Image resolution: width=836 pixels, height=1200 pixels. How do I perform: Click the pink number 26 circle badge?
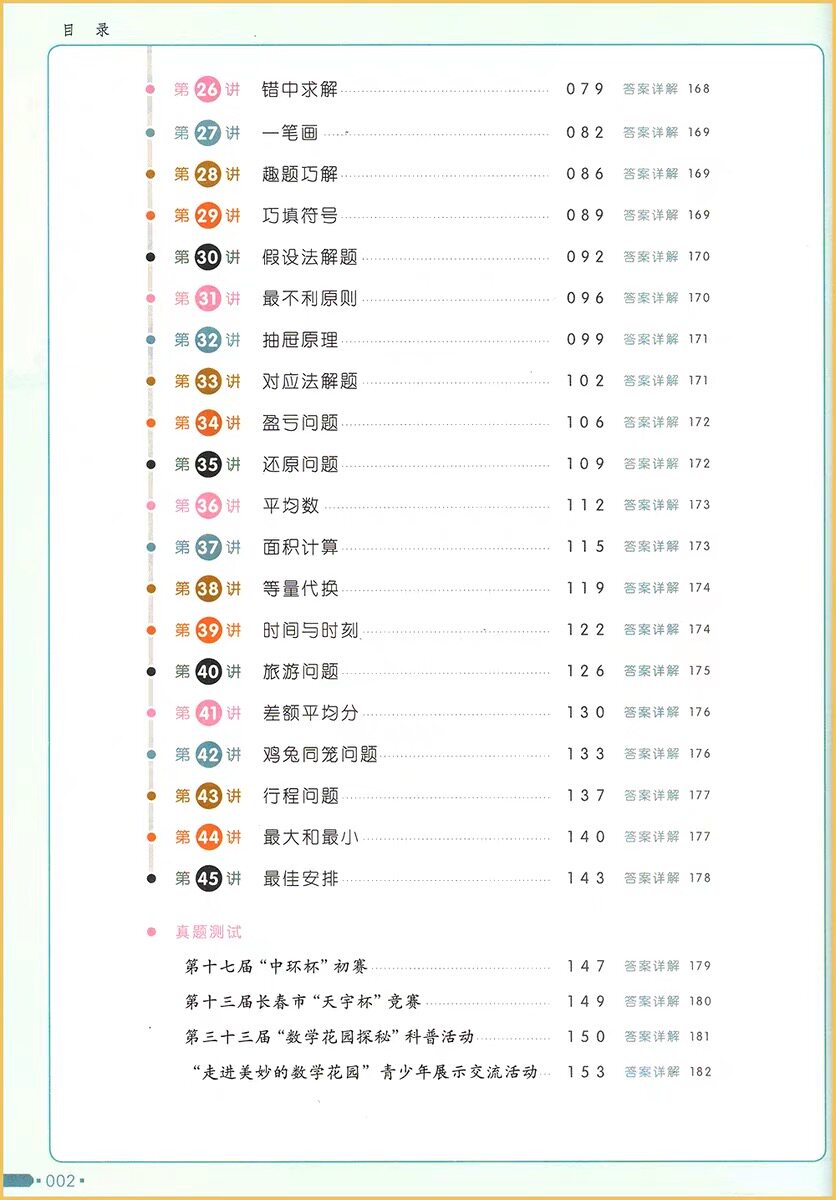(208, 90)
